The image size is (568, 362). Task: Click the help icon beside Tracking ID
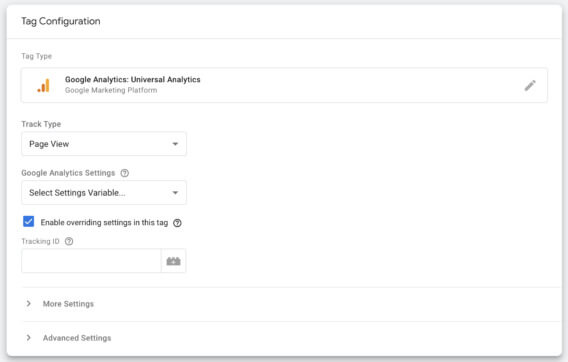point(69,241)
